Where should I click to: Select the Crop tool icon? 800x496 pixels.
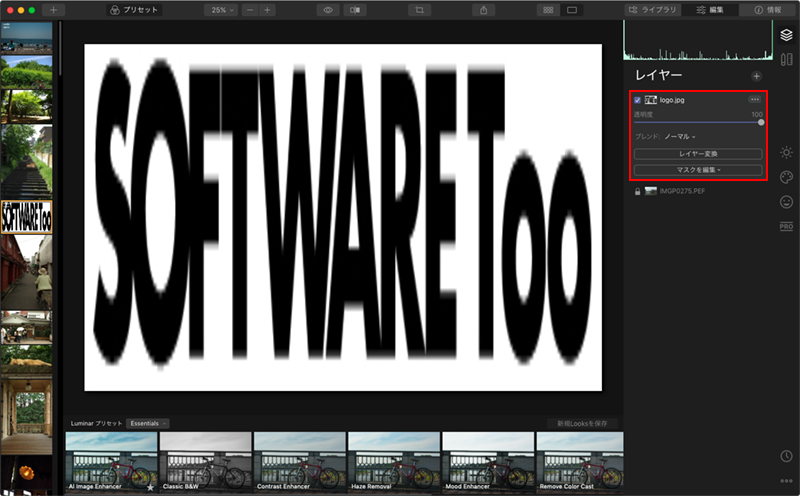pyautogui.click(x=419, y=10)
